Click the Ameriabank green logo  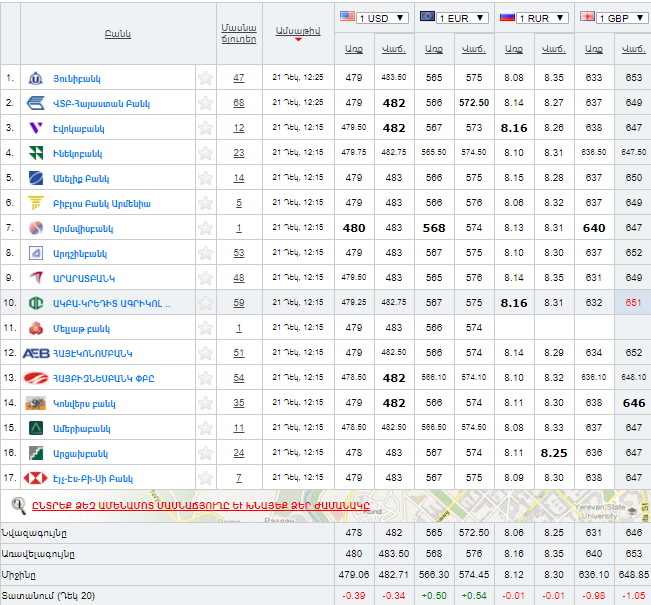click(x=36, y=428)
